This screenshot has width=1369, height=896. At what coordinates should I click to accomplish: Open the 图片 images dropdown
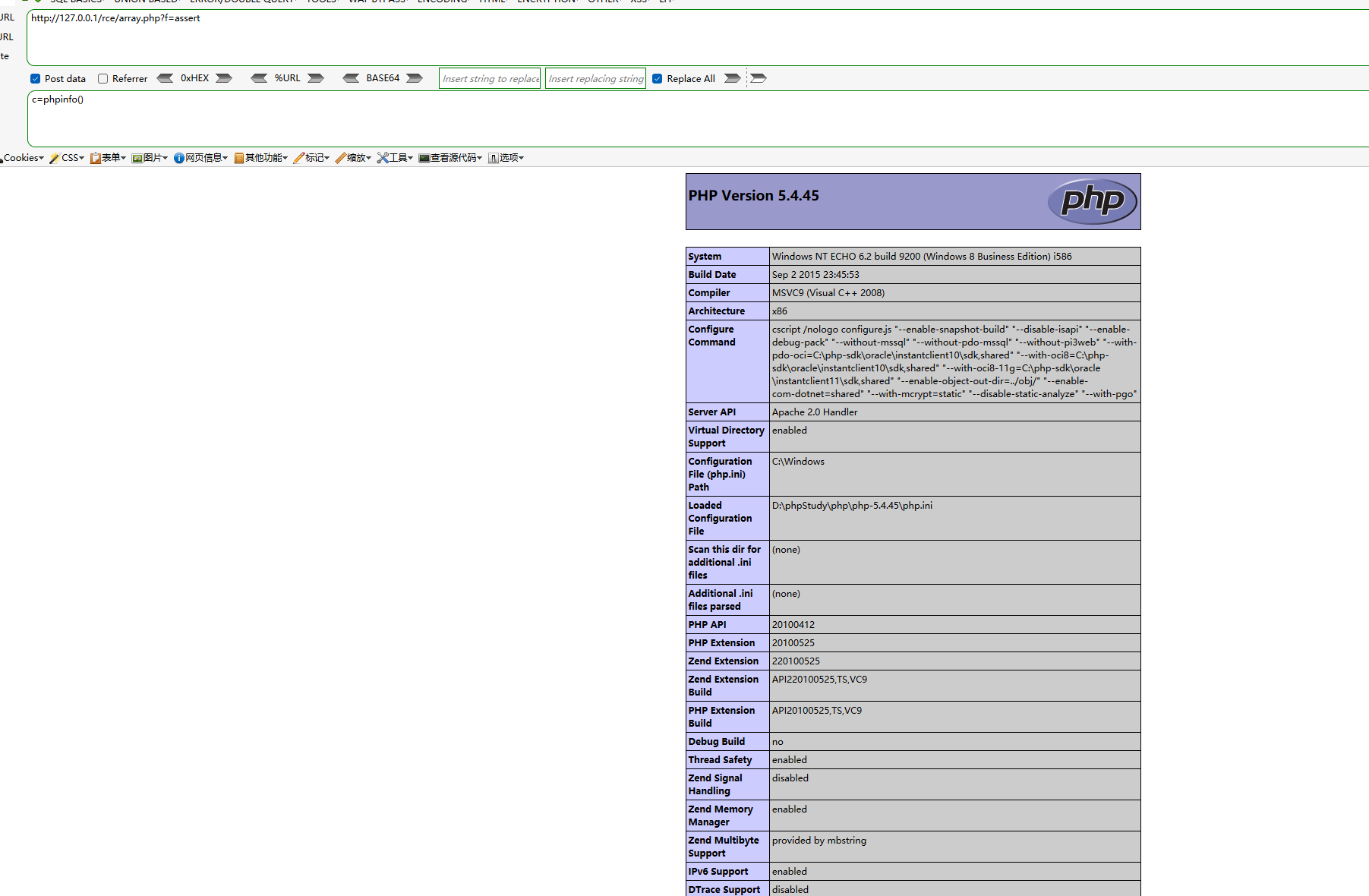pyautogui.click(x=150, y=158)
